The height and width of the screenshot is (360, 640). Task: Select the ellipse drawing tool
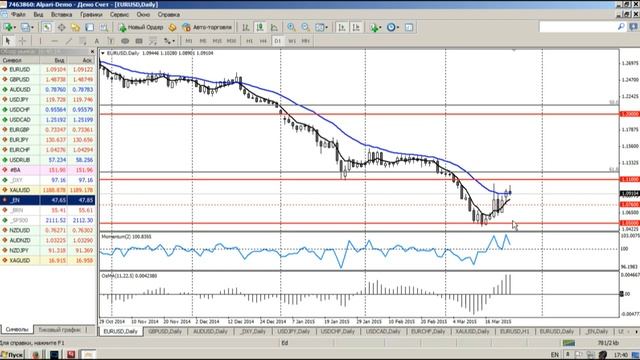click(x=125, y=41)
